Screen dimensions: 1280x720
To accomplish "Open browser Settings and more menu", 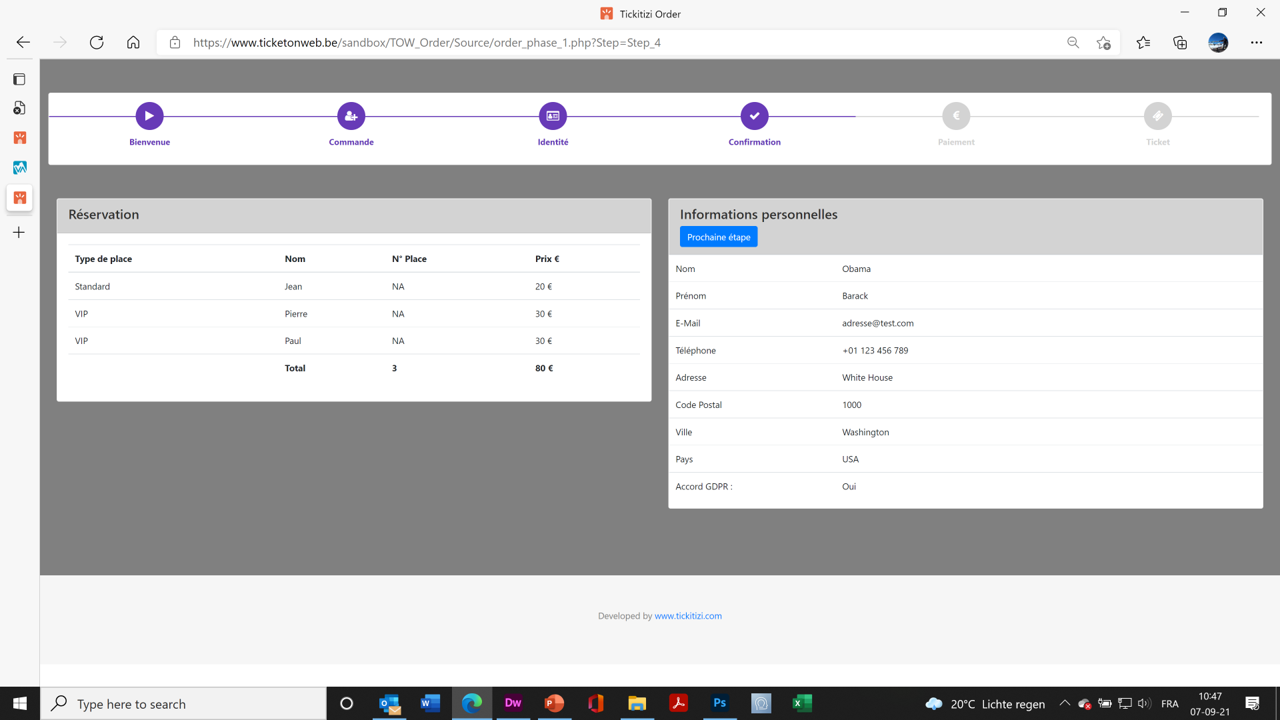I will click(1256, 43).
